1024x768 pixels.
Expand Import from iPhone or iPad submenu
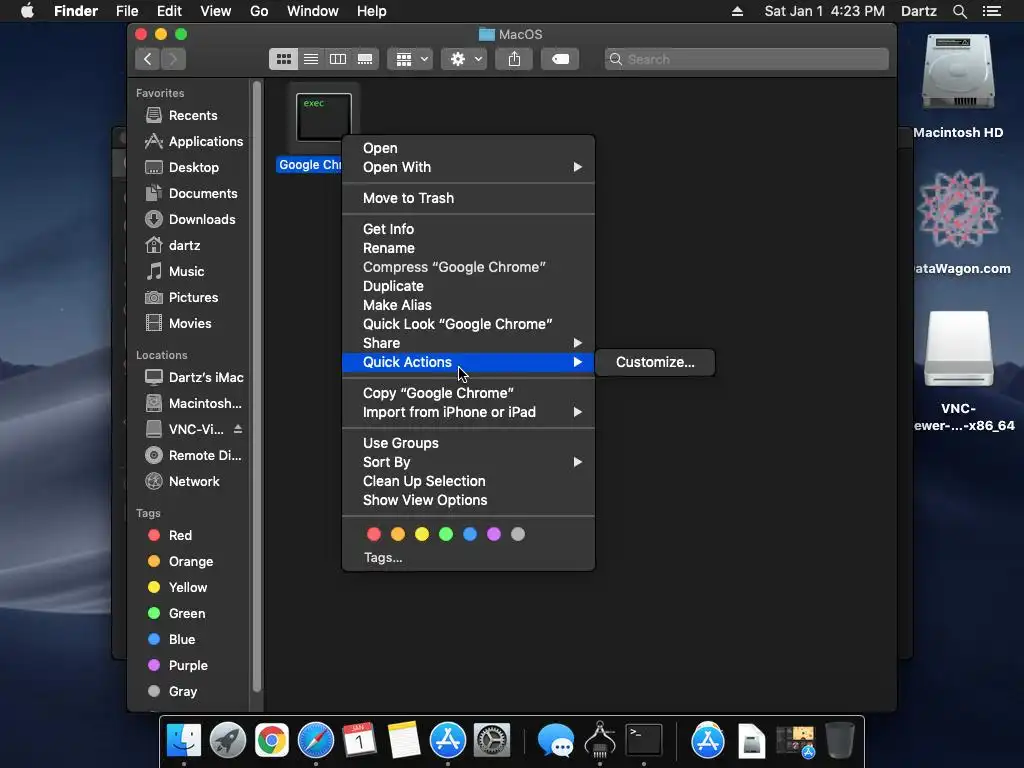click(468, 412)
